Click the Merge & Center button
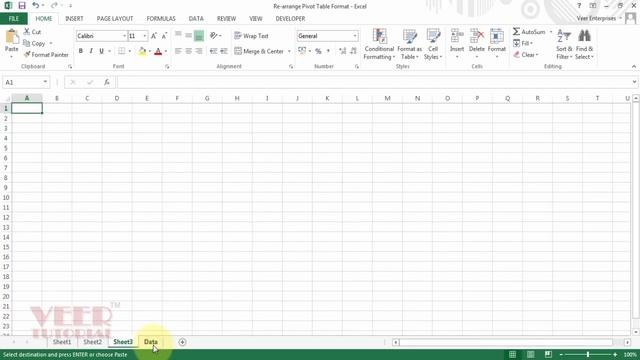Screen dimensions: 640x360 pos(259,51)
